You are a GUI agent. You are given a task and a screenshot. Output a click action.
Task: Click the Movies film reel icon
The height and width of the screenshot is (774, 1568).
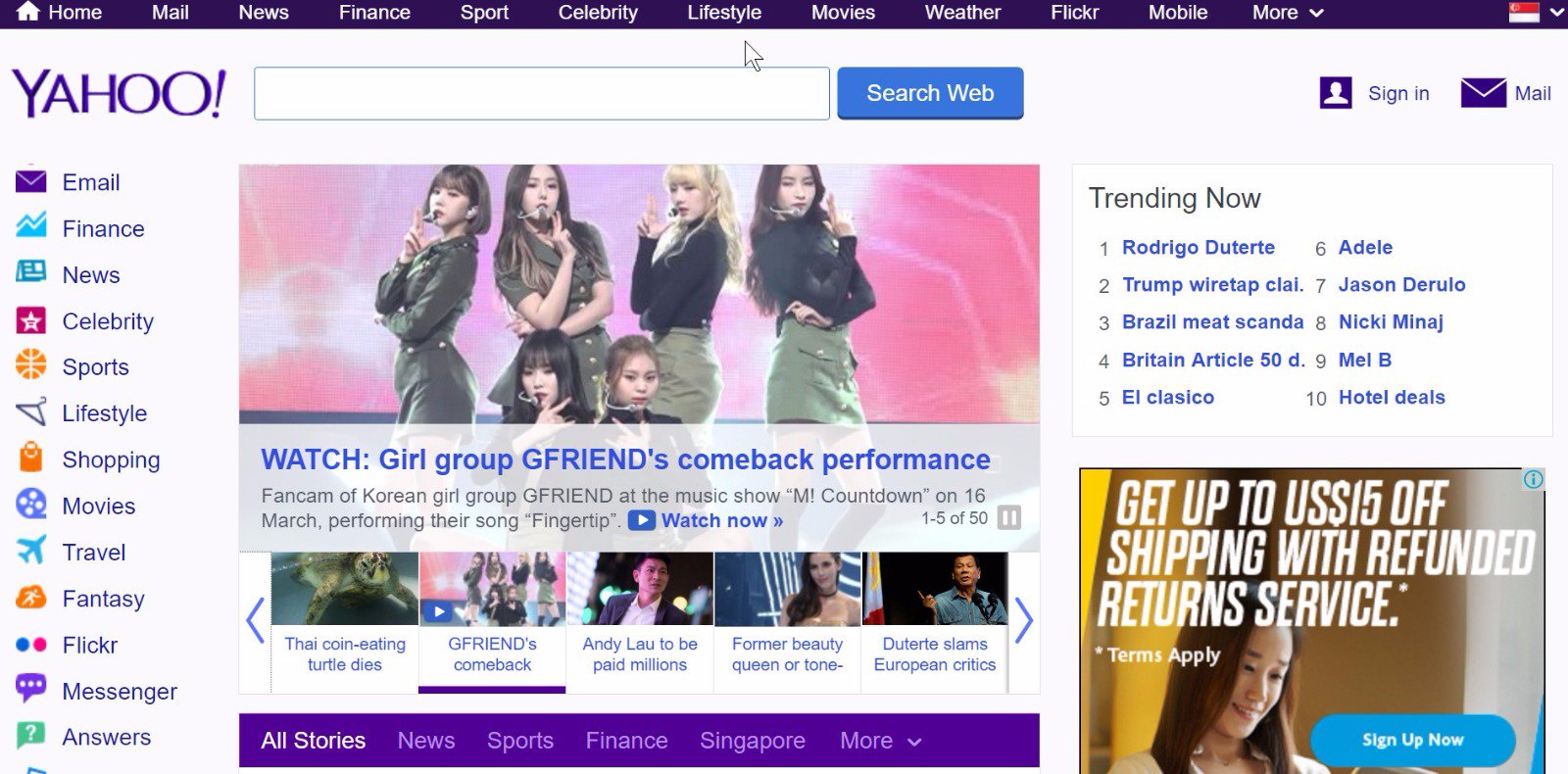tap(30, 505)
